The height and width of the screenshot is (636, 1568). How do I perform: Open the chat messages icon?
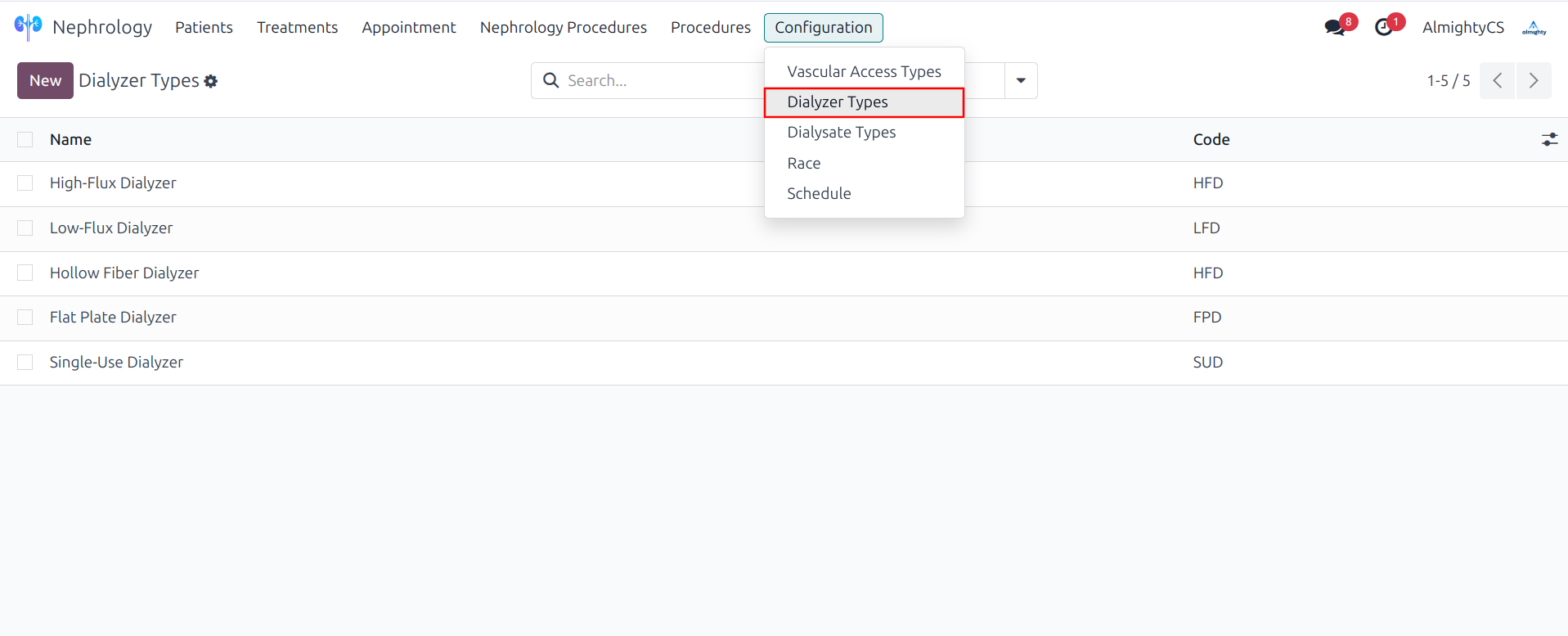pos(1335,27)
